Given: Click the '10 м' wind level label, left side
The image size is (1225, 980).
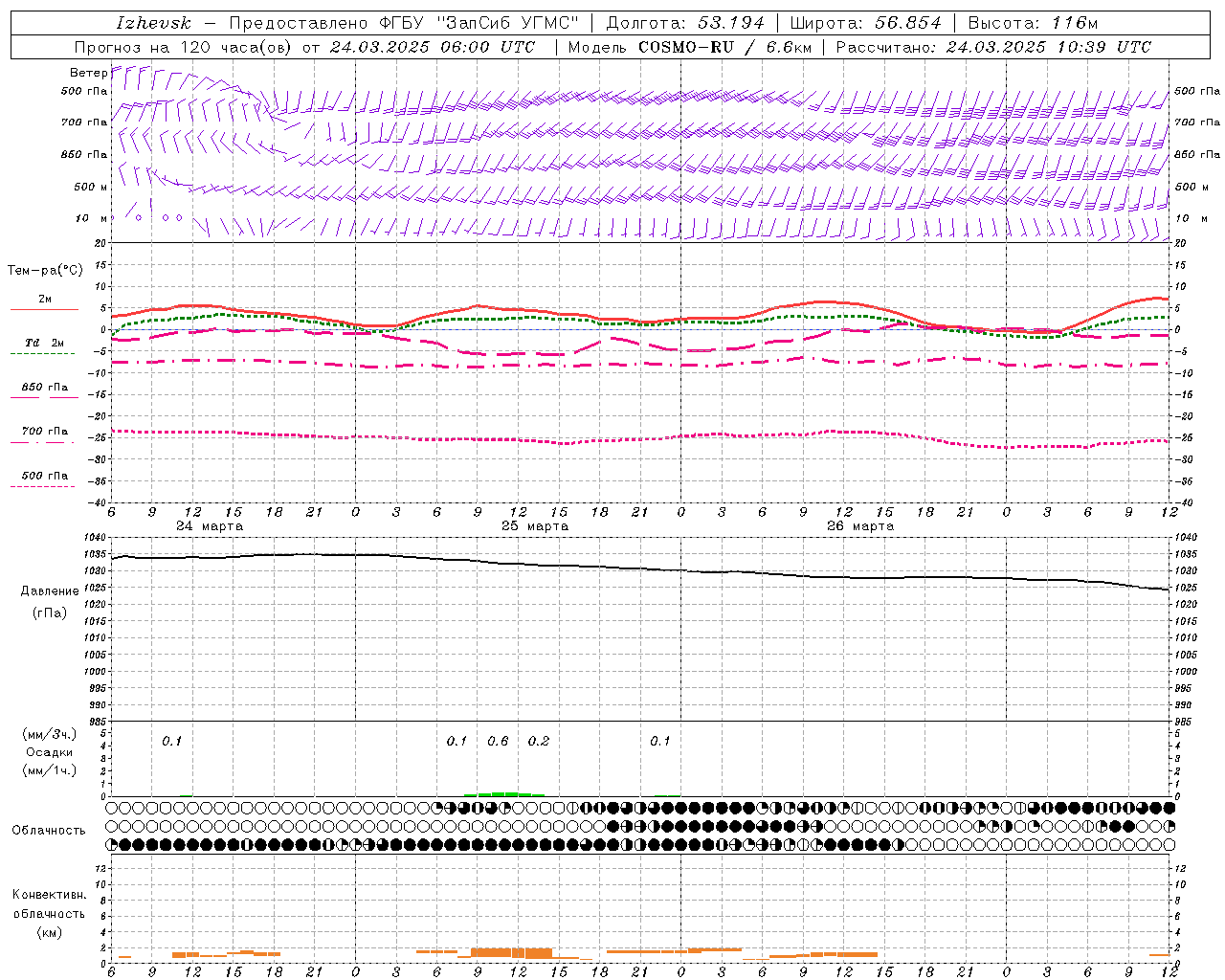Looking at the screenshot, I should [x=92, y=218].
